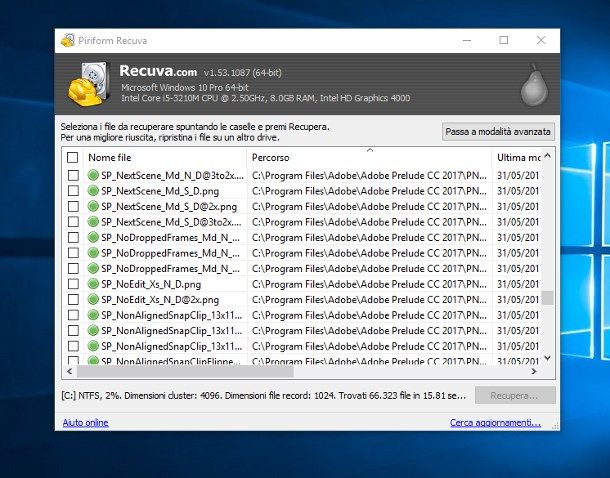
Task: Click green status dot of SP_NextScene_Md_N_D@3to2x row
Action: (x=93, y=175)
